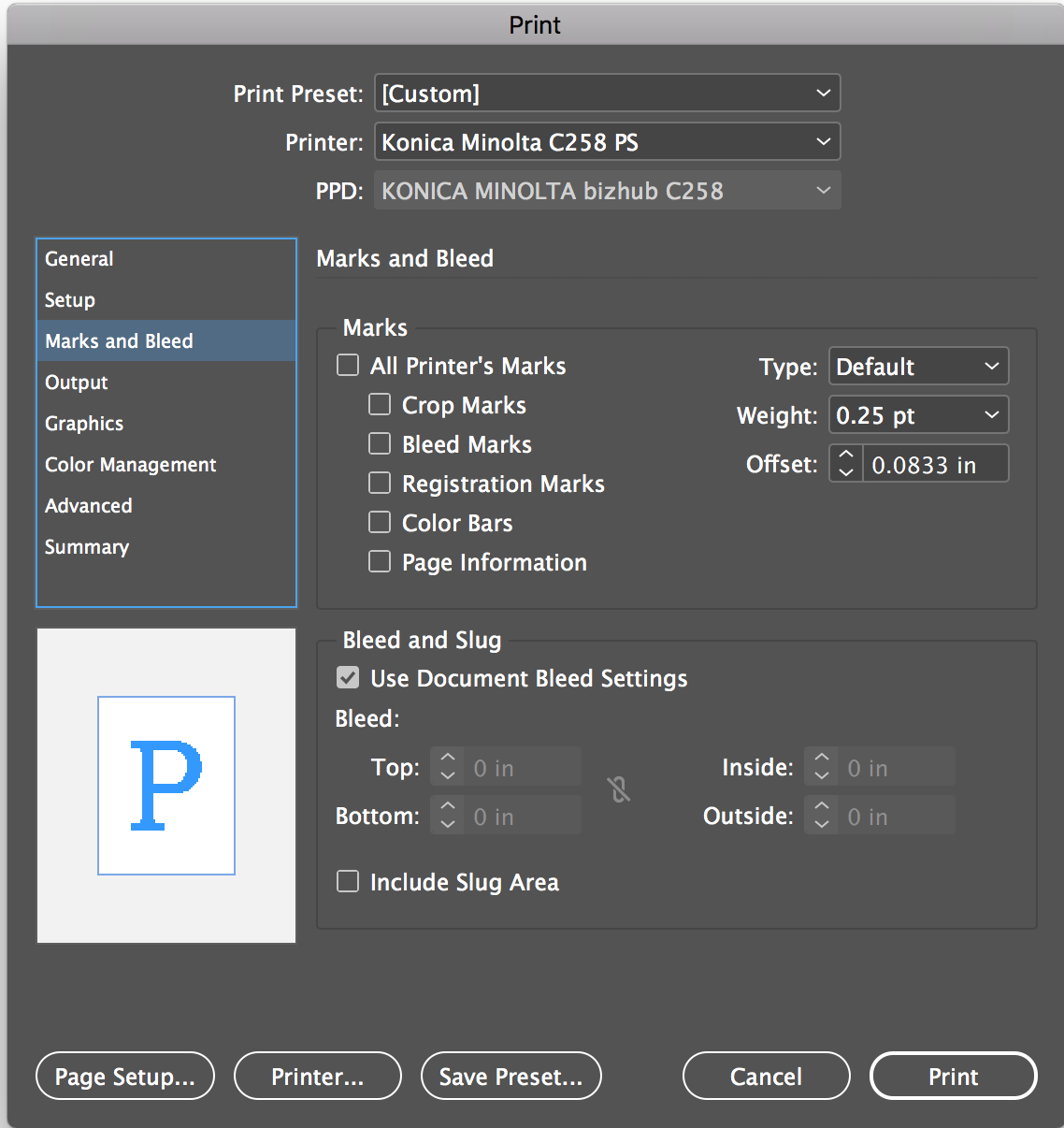Click the bleed chain link icon
This screenshot has height=1128, width=1064.
(619, 790)
